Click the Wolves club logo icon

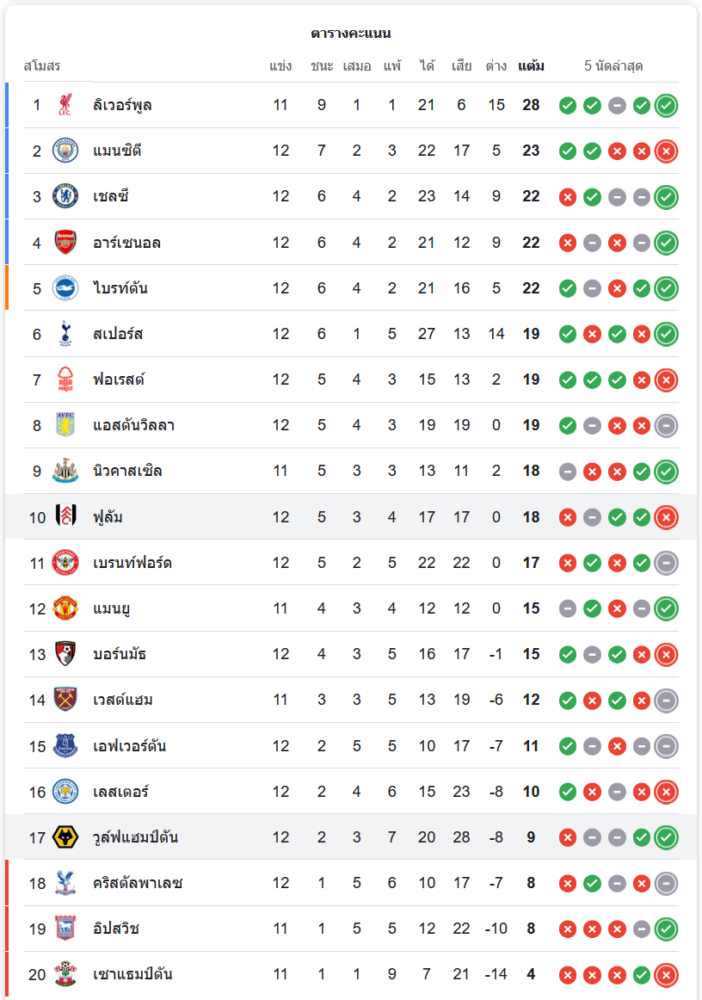coord(65,837)
